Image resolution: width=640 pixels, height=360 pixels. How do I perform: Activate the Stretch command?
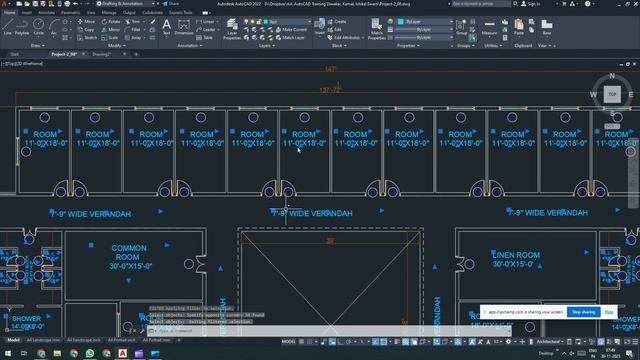(87, 38)
